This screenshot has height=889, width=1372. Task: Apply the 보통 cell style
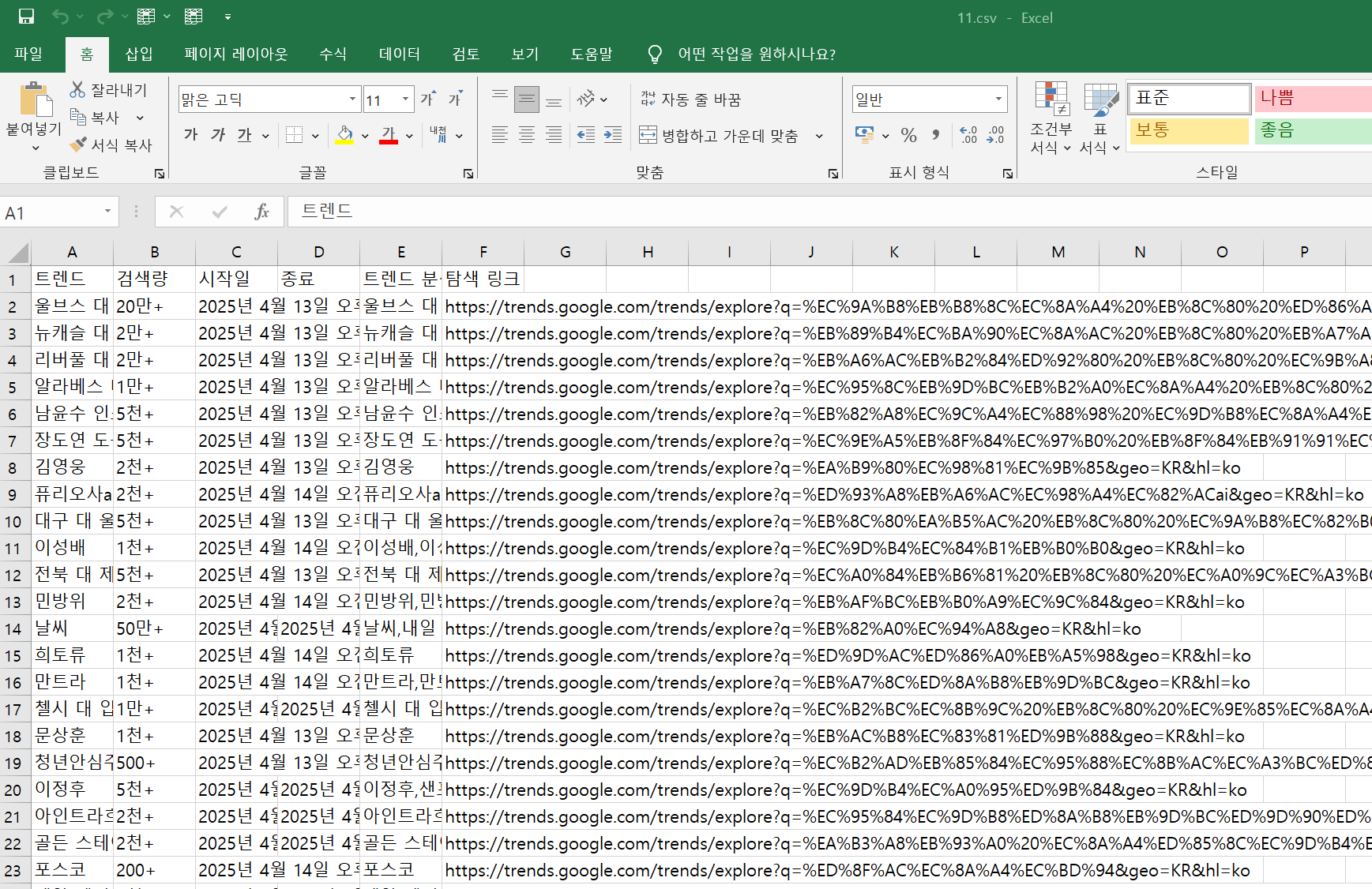[1189, 130]
